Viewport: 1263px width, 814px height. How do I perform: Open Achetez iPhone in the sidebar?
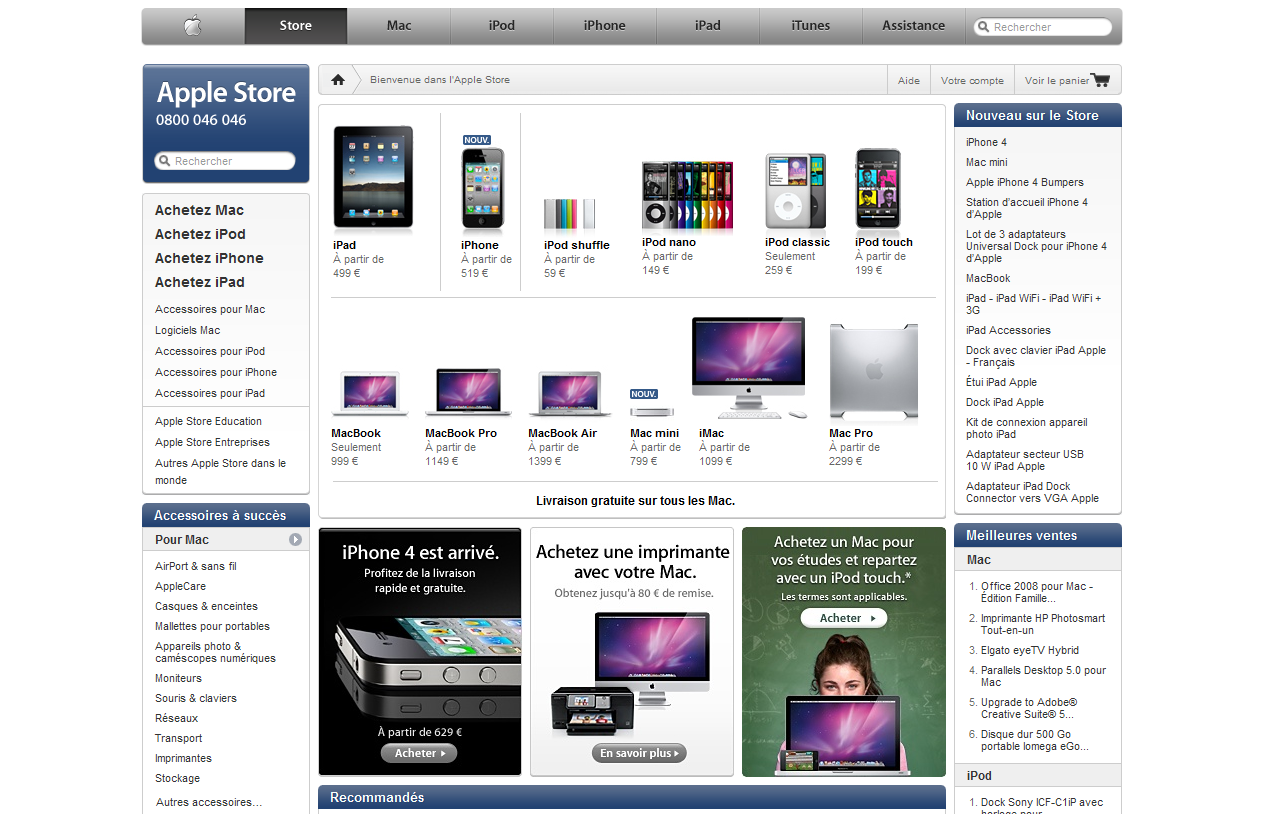209,258
